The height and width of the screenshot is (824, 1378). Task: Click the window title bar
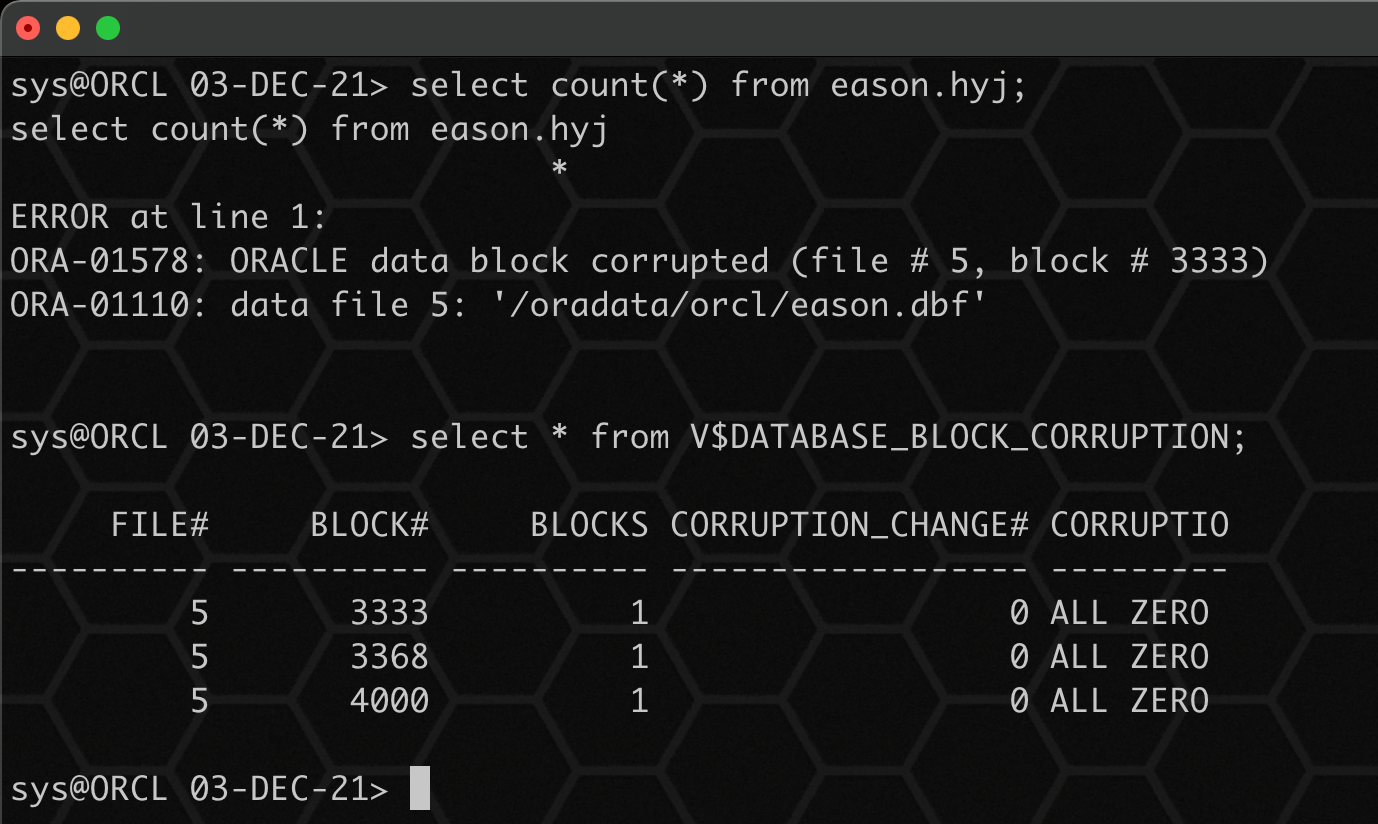pyautogui.click(x=689, y=28)
